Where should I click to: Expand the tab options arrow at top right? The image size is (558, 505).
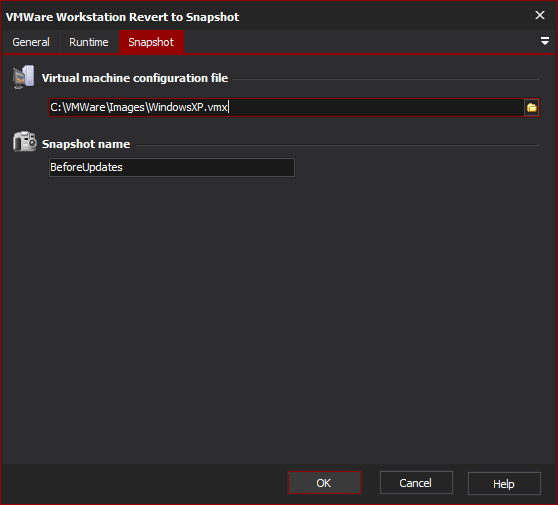545,41
